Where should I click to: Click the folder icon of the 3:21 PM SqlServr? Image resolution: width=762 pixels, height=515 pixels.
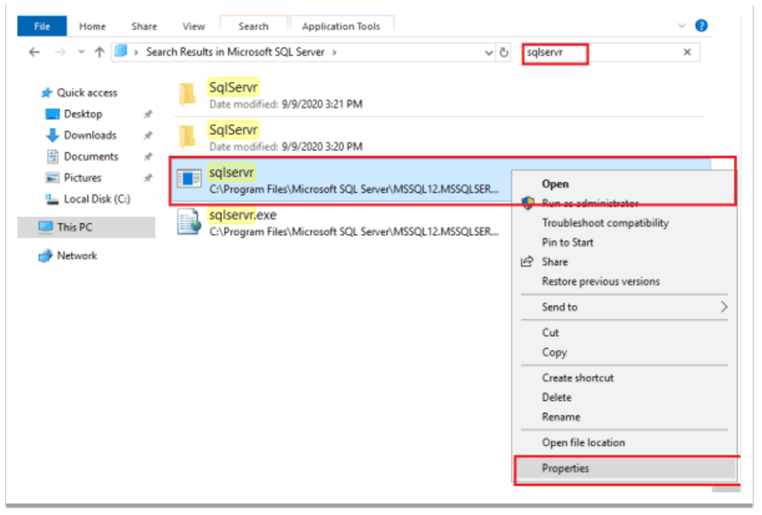click(x=187, y=94)
